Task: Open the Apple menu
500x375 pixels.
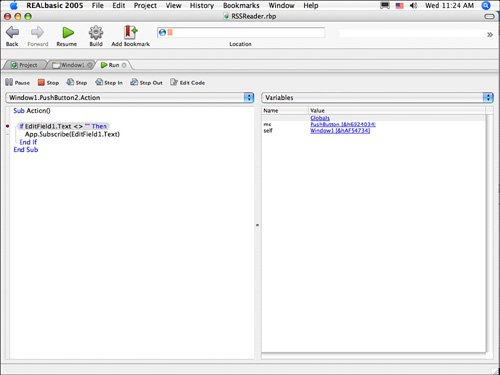Action: pyautogui.click(x=14, y=5)
